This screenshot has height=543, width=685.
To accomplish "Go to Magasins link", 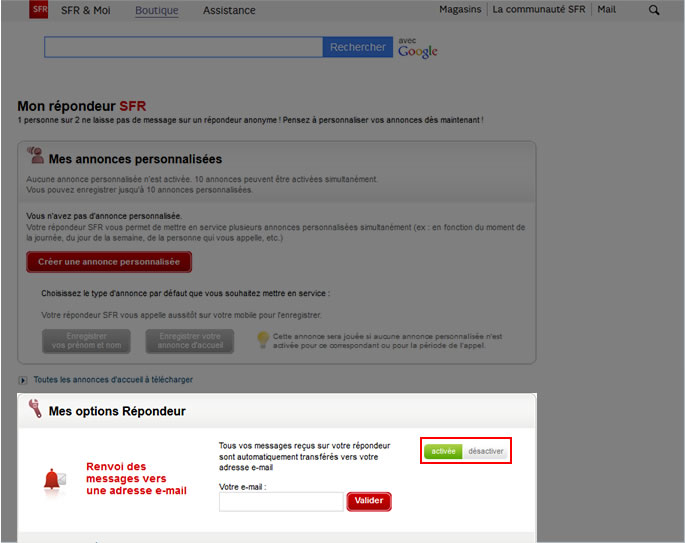I will [x=460, y=10].
